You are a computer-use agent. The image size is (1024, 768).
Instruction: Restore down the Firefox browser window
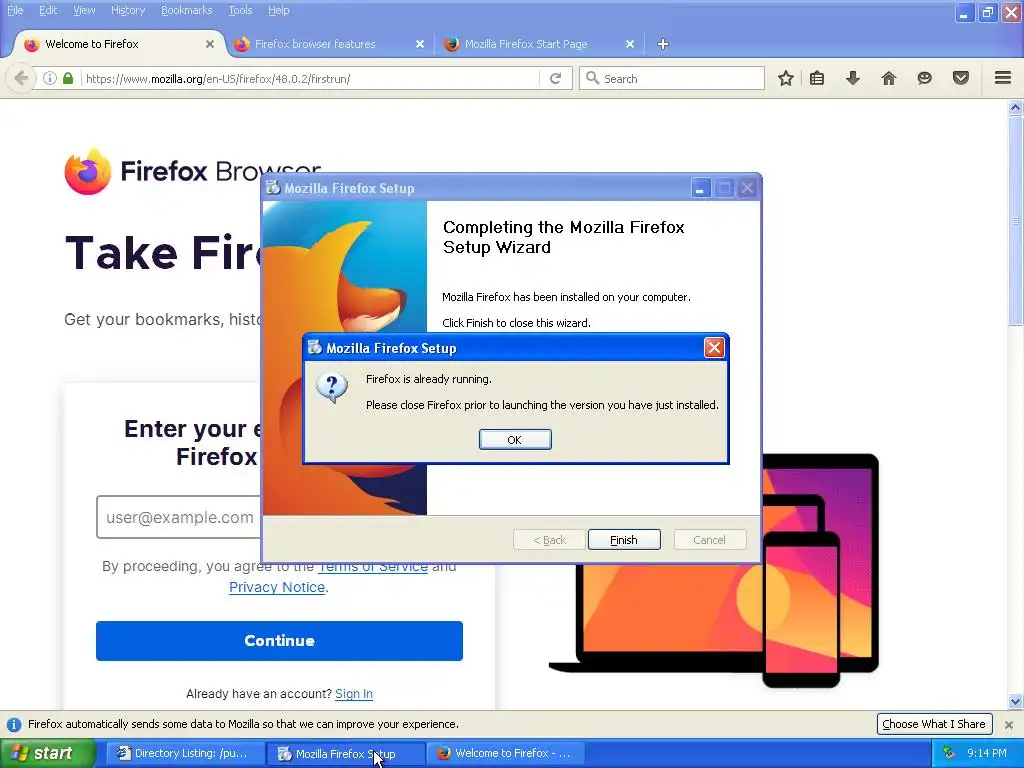(988, 12)
